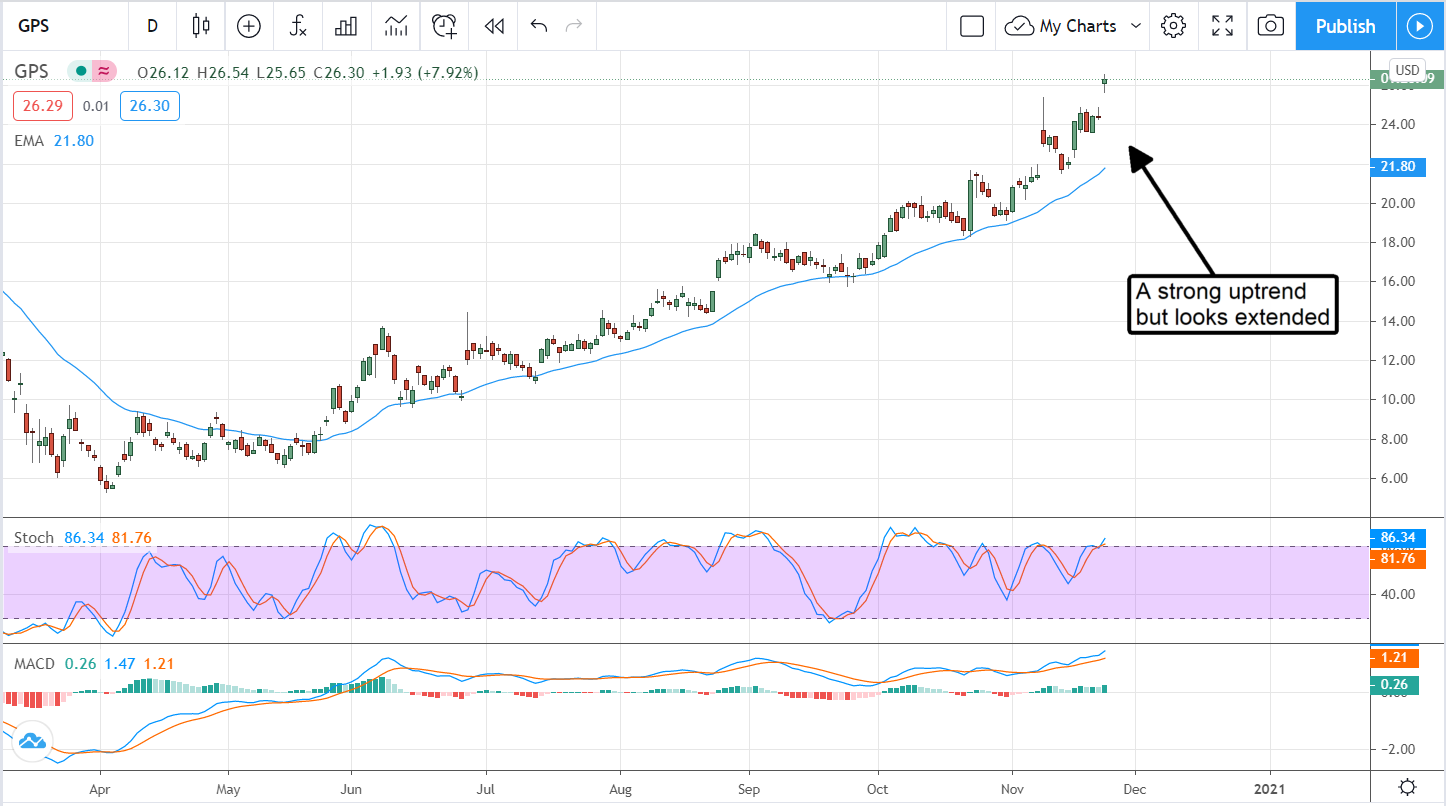The image size is (1446, 806).
Task: Toggle the green market status dot
Action: (81, 71)
